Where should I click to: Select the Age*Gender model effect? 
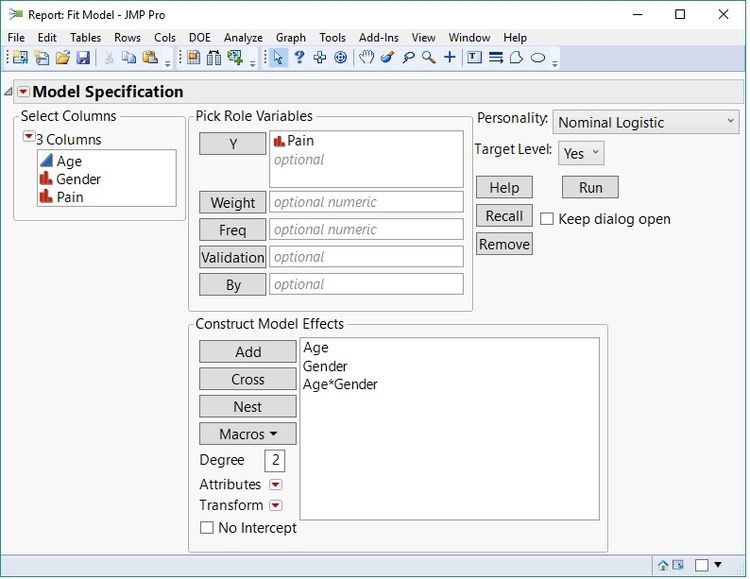340,384
